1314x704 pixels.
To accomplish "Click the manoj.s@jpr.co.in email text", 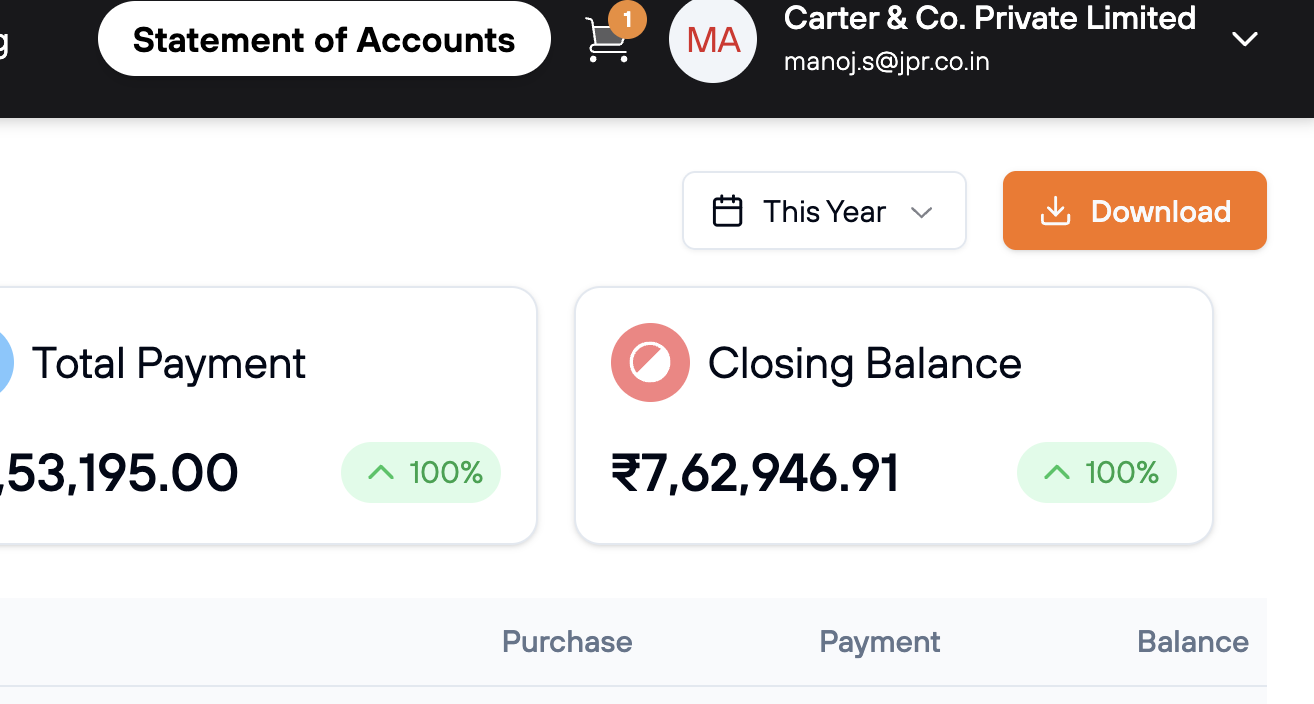I will point(887,62).
